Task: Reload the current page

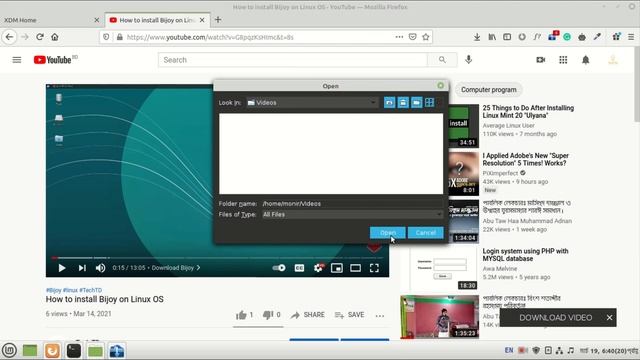Action: click(40, 37)
